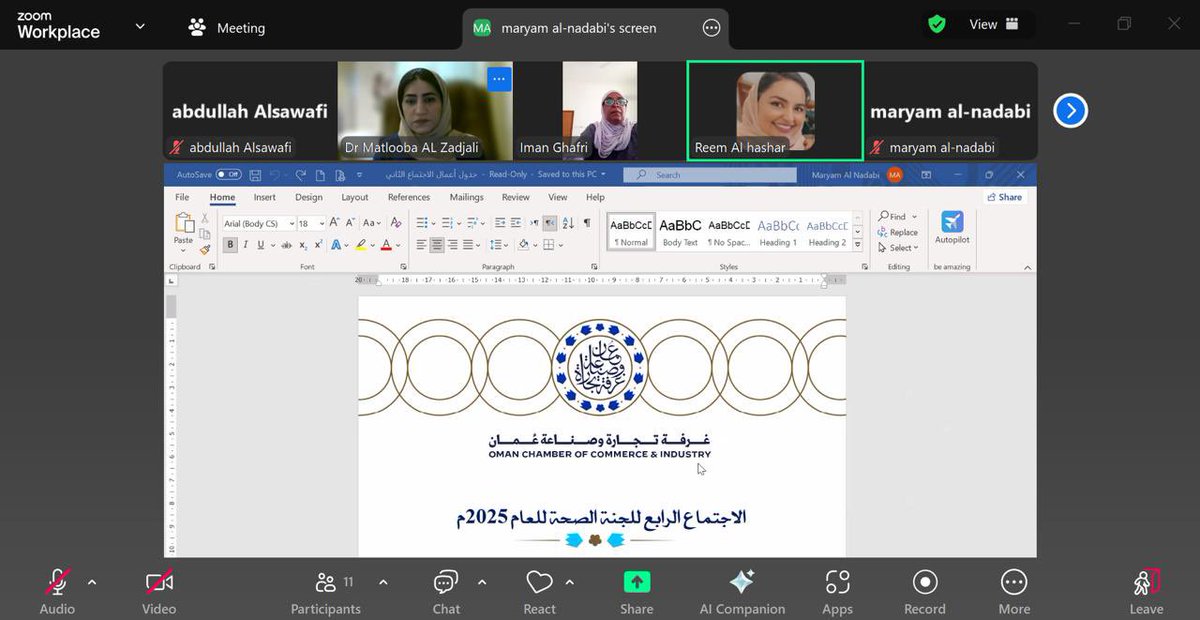1200x620 pixels.
Task: Start your camera using the Video button
Action: [x=158, y=590]
